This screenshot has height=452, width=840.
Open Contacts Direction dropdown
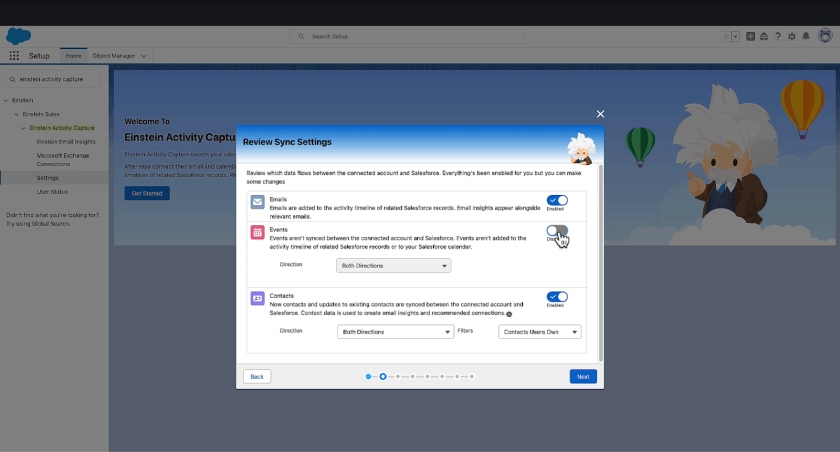pos(395,332)
